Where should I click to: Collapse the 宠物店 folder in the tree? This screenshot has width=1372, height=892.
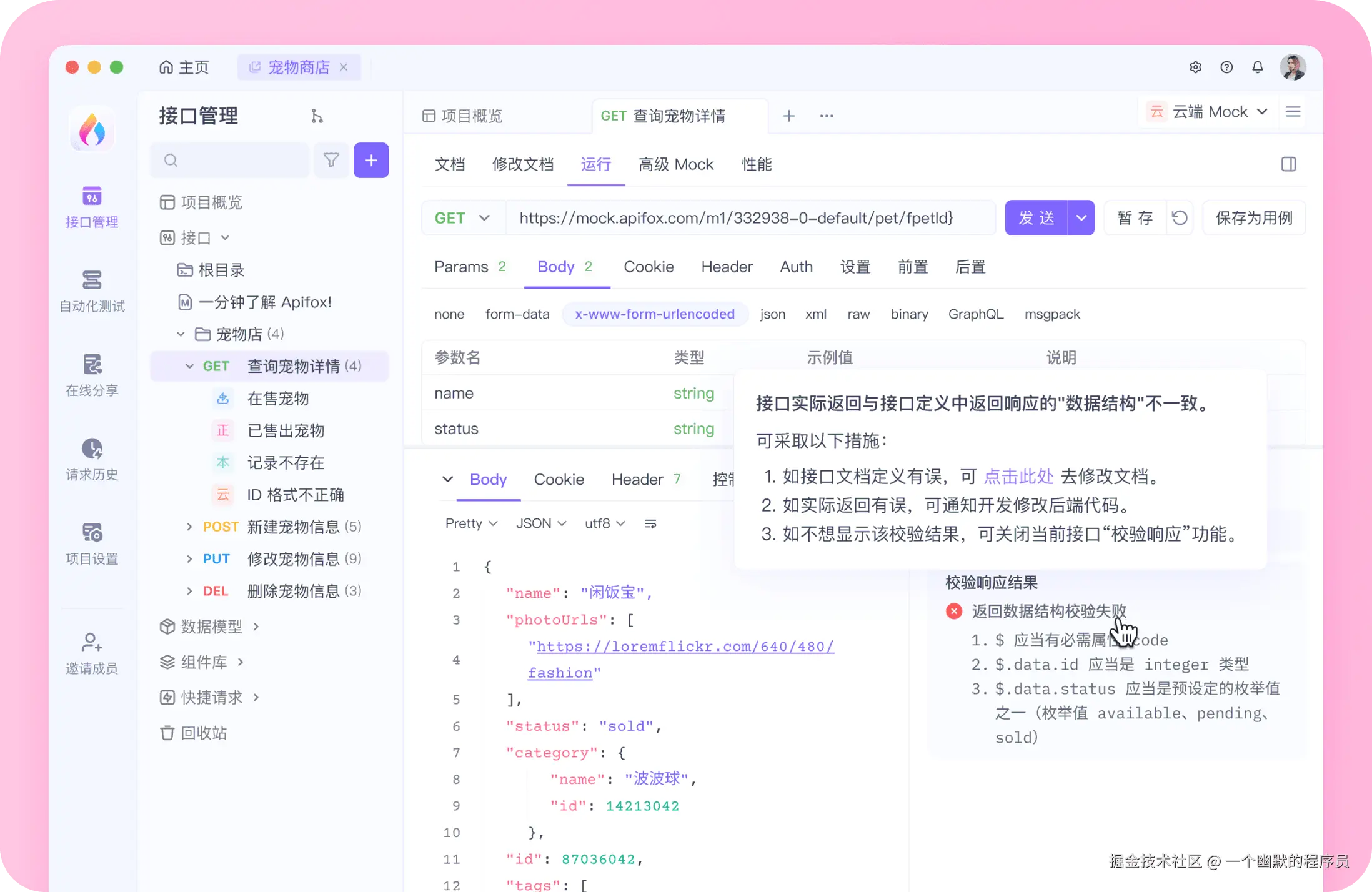[x=180, y=334]
